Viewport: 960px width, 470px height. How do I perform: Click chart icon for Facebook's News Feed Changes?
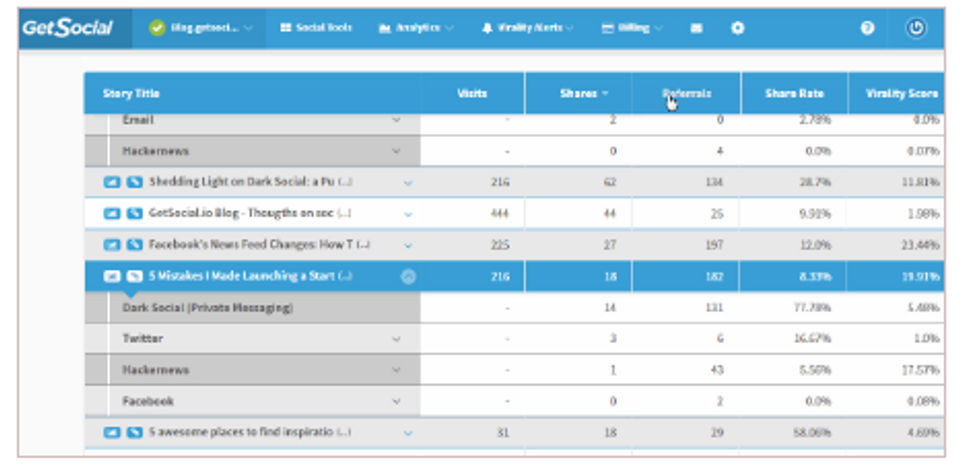coord(111,245)
